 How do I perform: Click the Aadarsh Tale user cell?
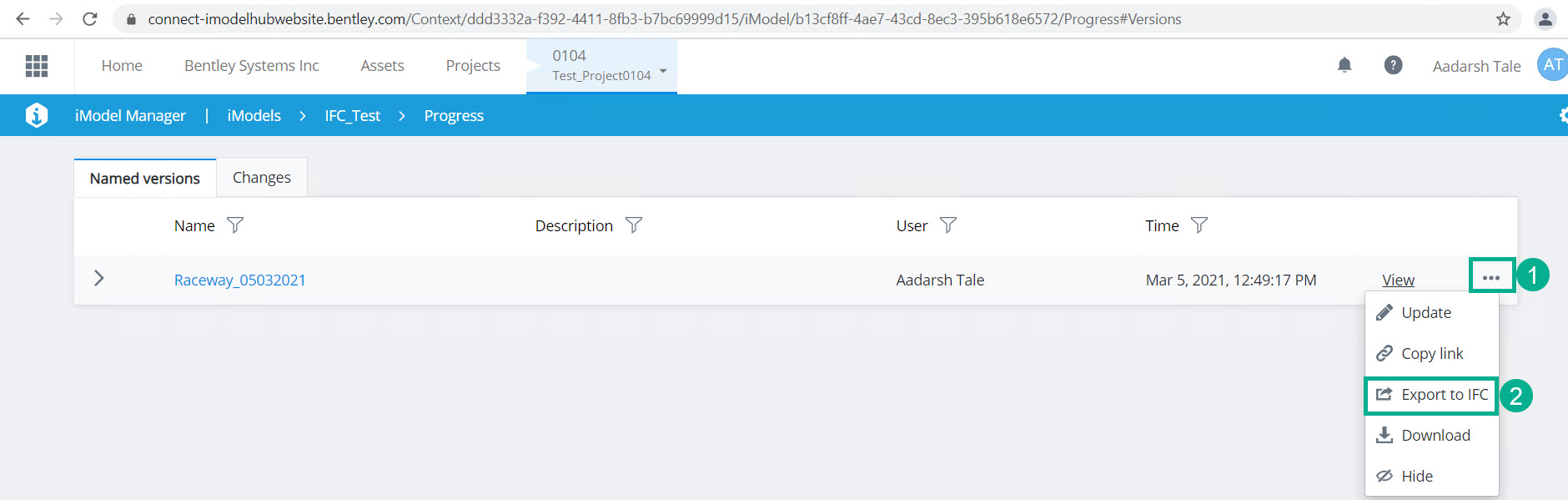coord(940,280)
